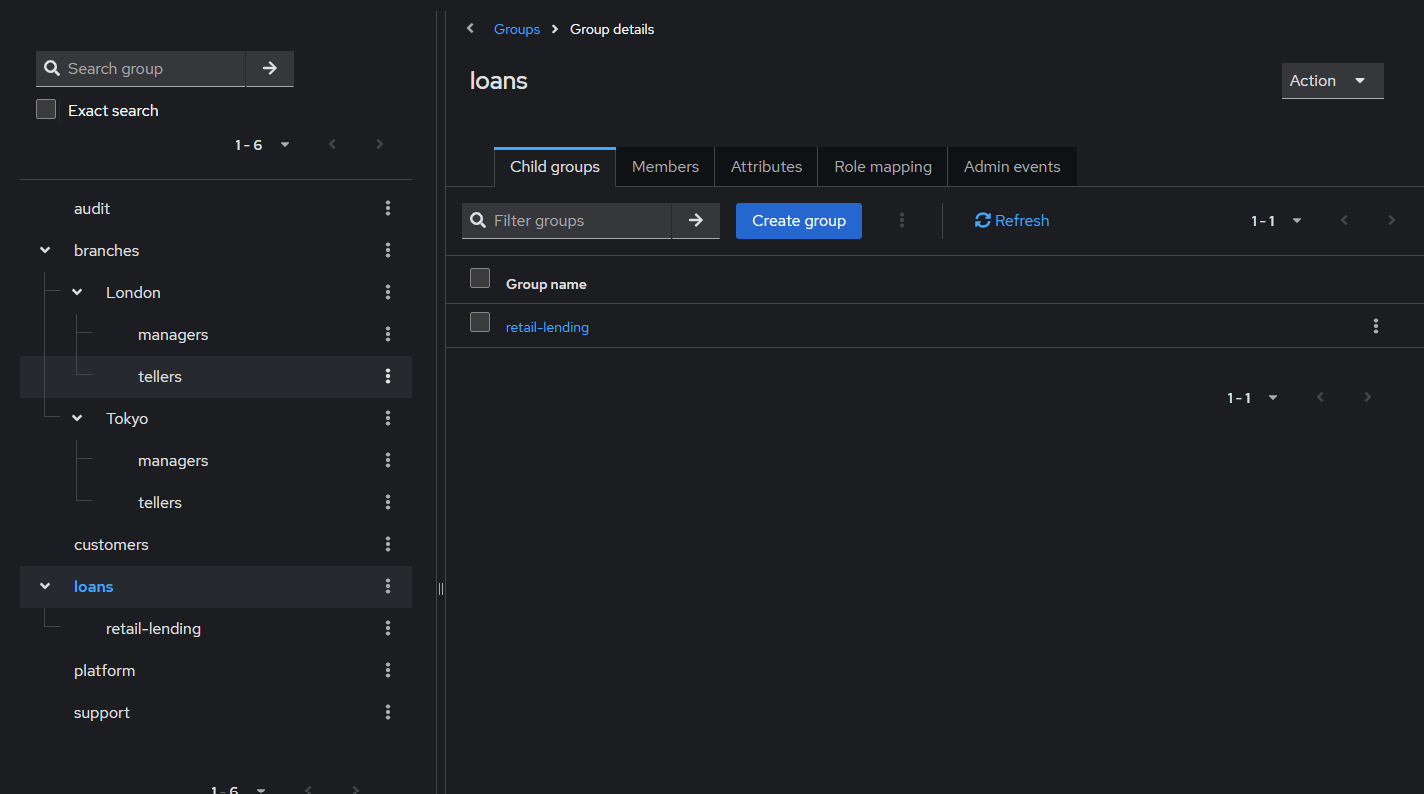Open kebab menu for Tokyo tellers

388,502
